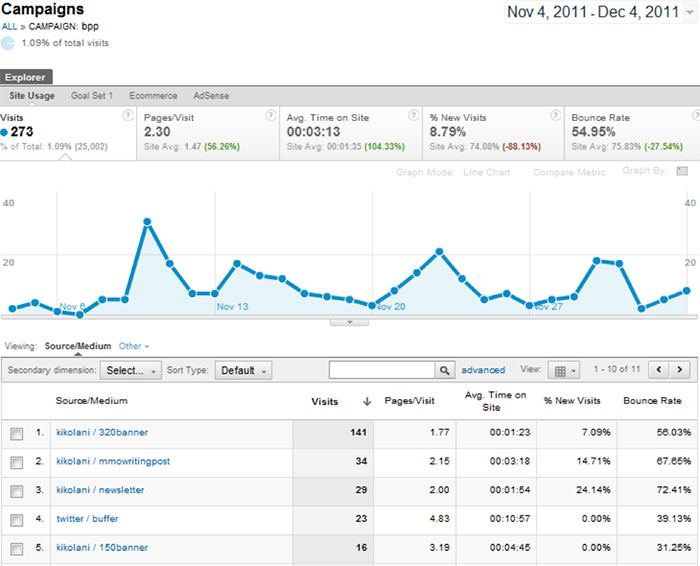The height and width of the screenshot is (566, 700).
Task: Click the search magnifier icon
Action: [x=445, y=370]
